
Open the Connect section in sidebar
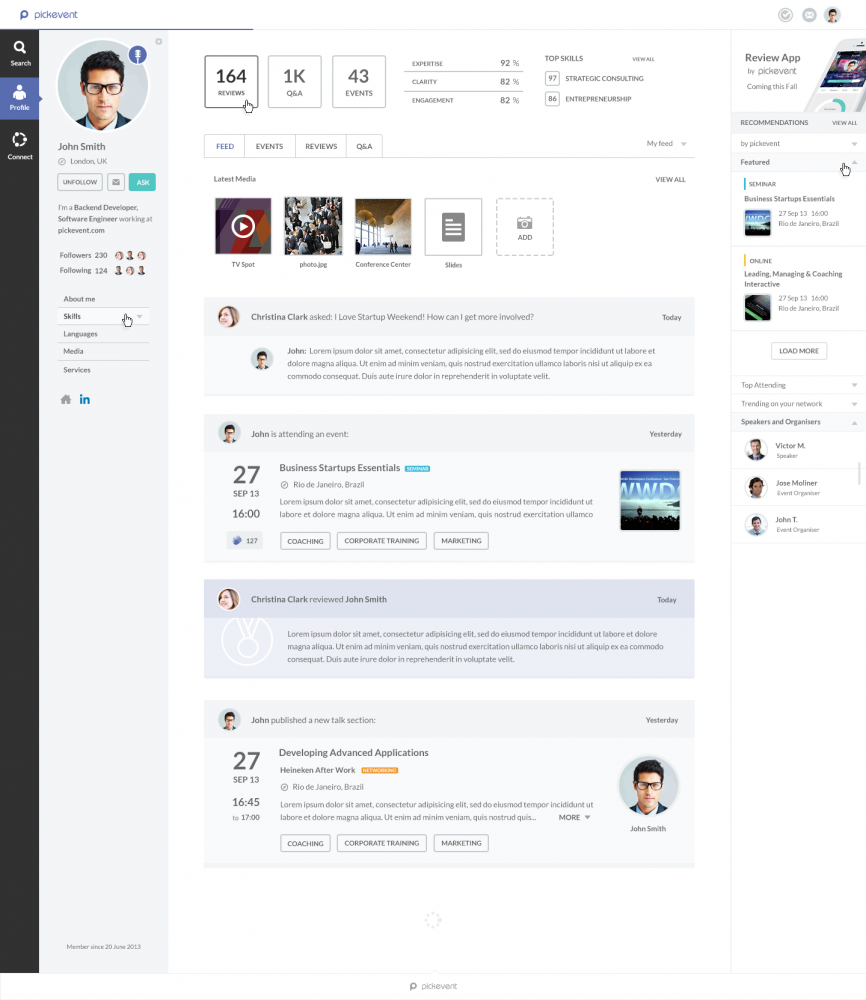(20, 146)
